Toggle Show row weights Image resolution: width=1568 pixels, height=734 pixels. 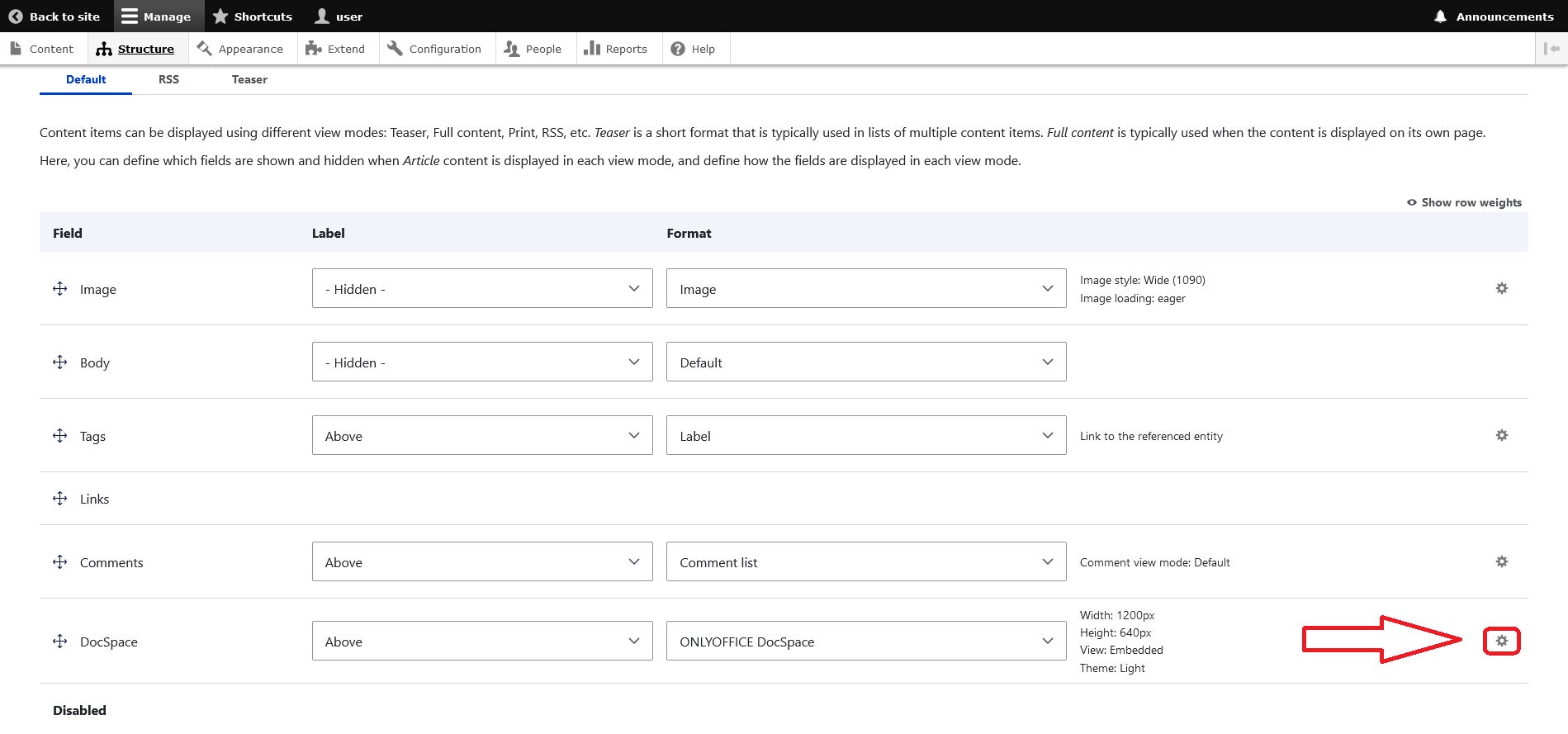click(x=1464, y=202)
